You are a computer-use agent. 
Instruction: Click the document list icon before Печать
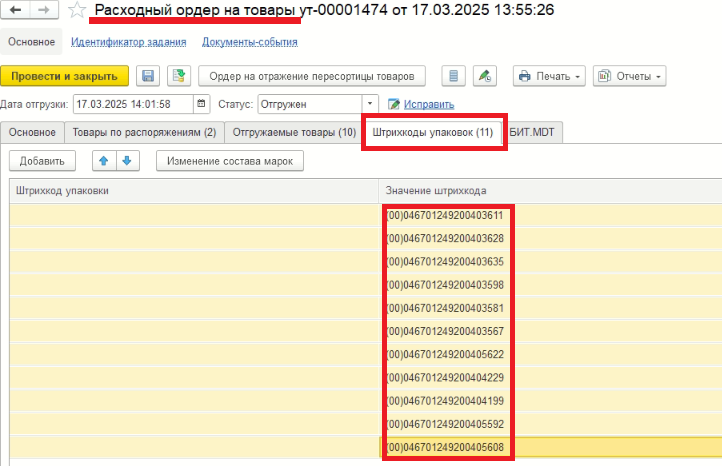click(x=454, y=76)
